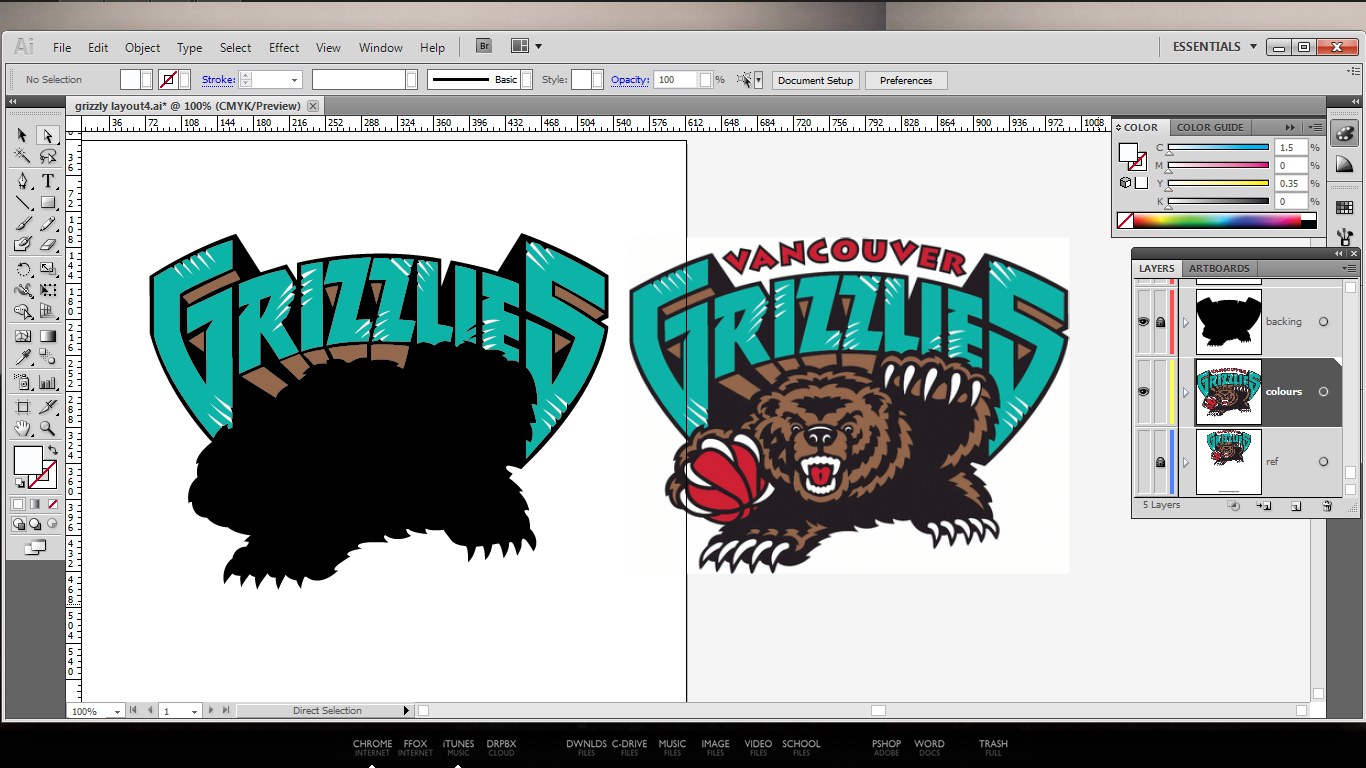Select the Blend tool
Screen dimensions: 1366x768
point(47,356)
